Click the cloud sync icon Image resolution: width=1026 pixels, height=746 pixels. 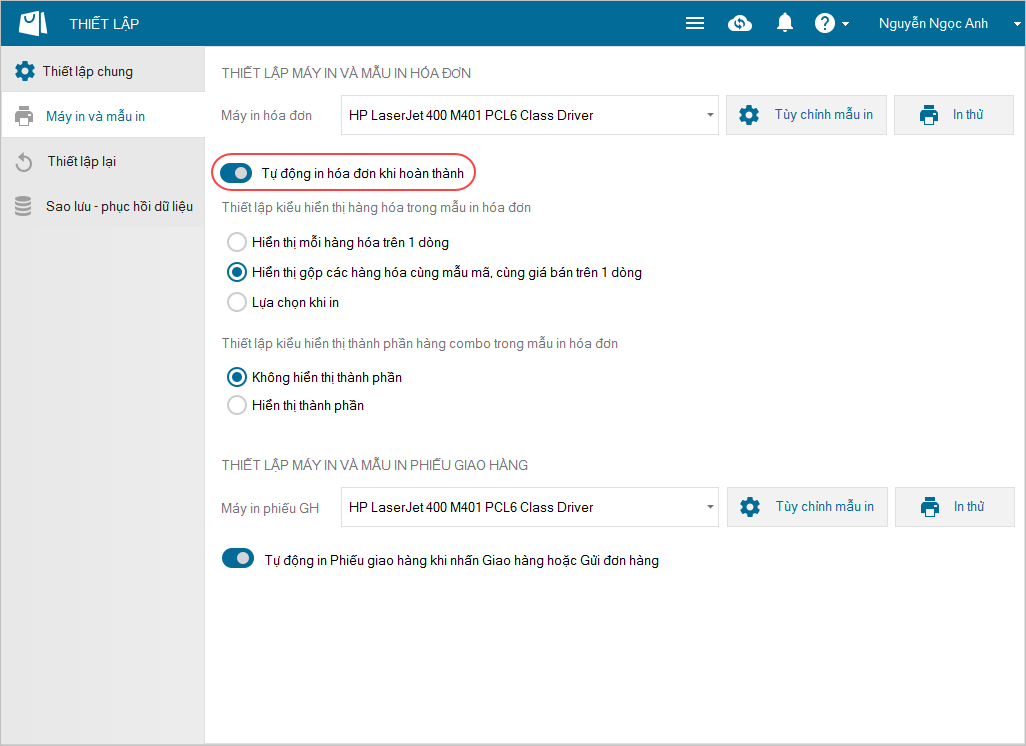(x=740, y=24)
